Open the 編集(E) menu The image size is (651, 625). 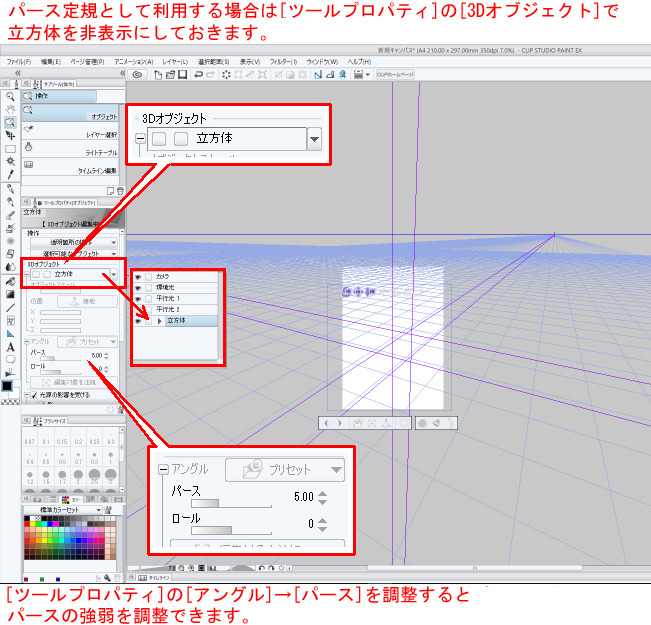51,62
